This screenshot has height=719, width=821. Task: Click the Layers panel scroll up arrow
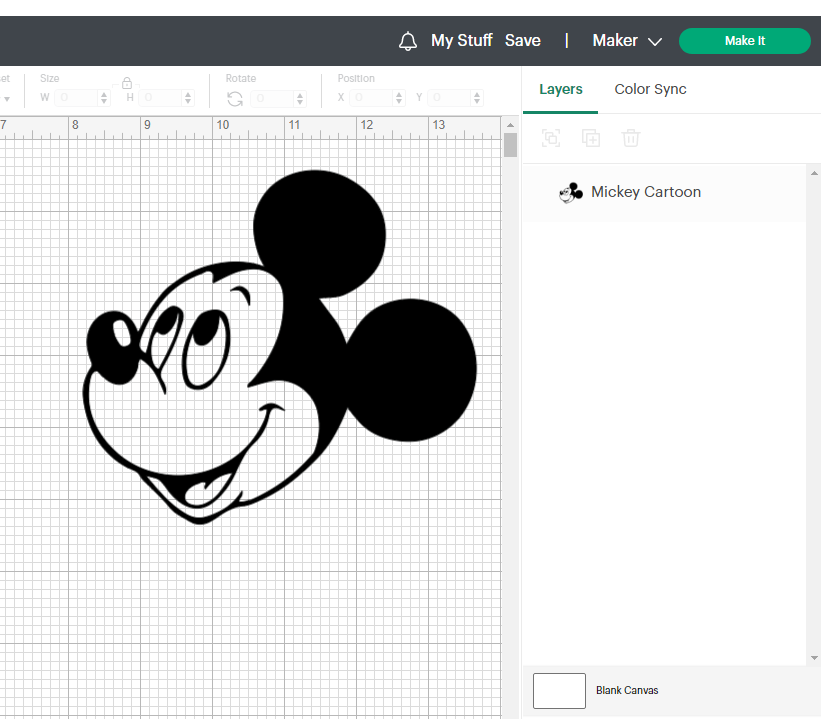[x=814, y=173]
